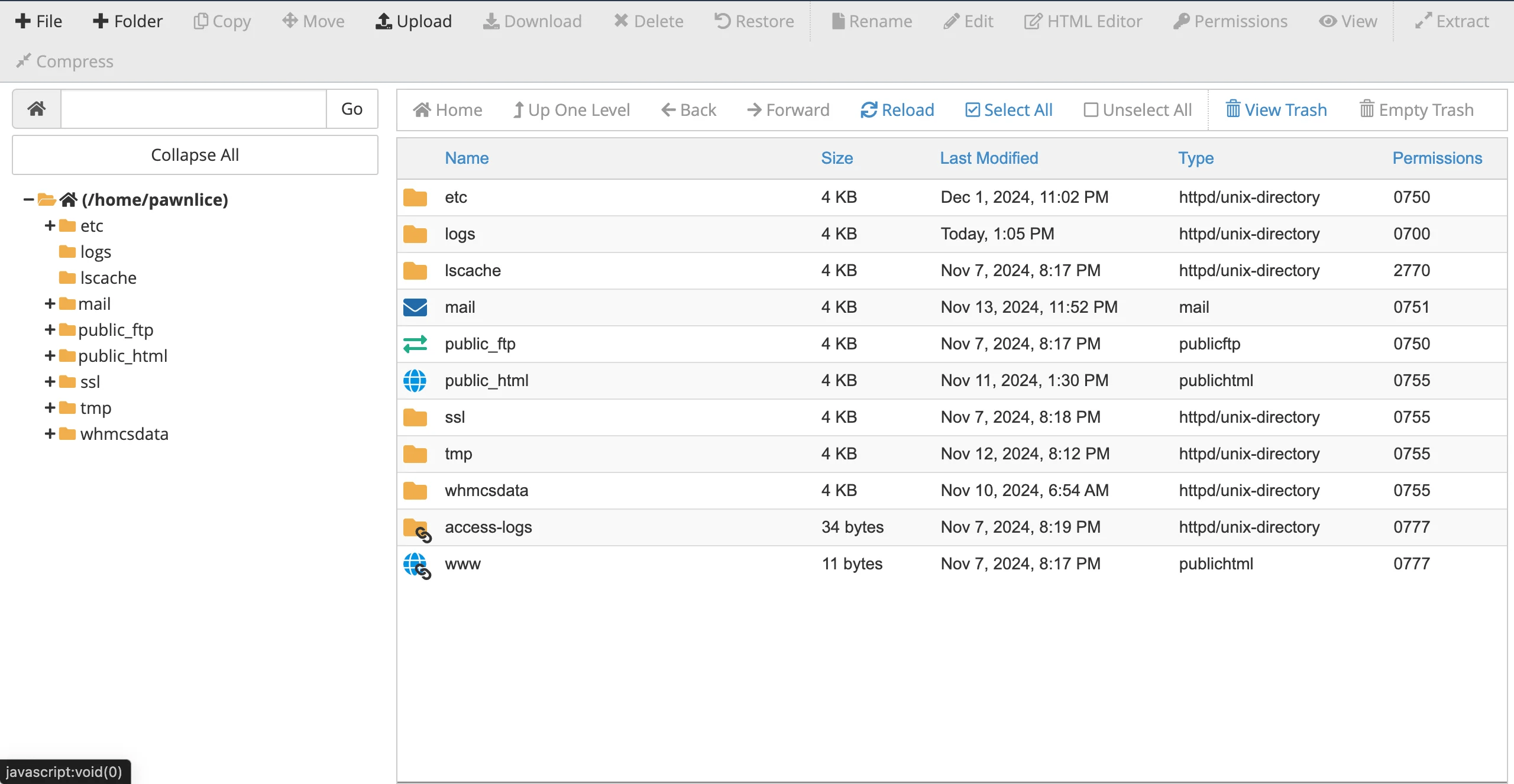Collapse the /home/pawnlice root node
The height and width of the screenshot is (784, 1514).
(28, 200)
